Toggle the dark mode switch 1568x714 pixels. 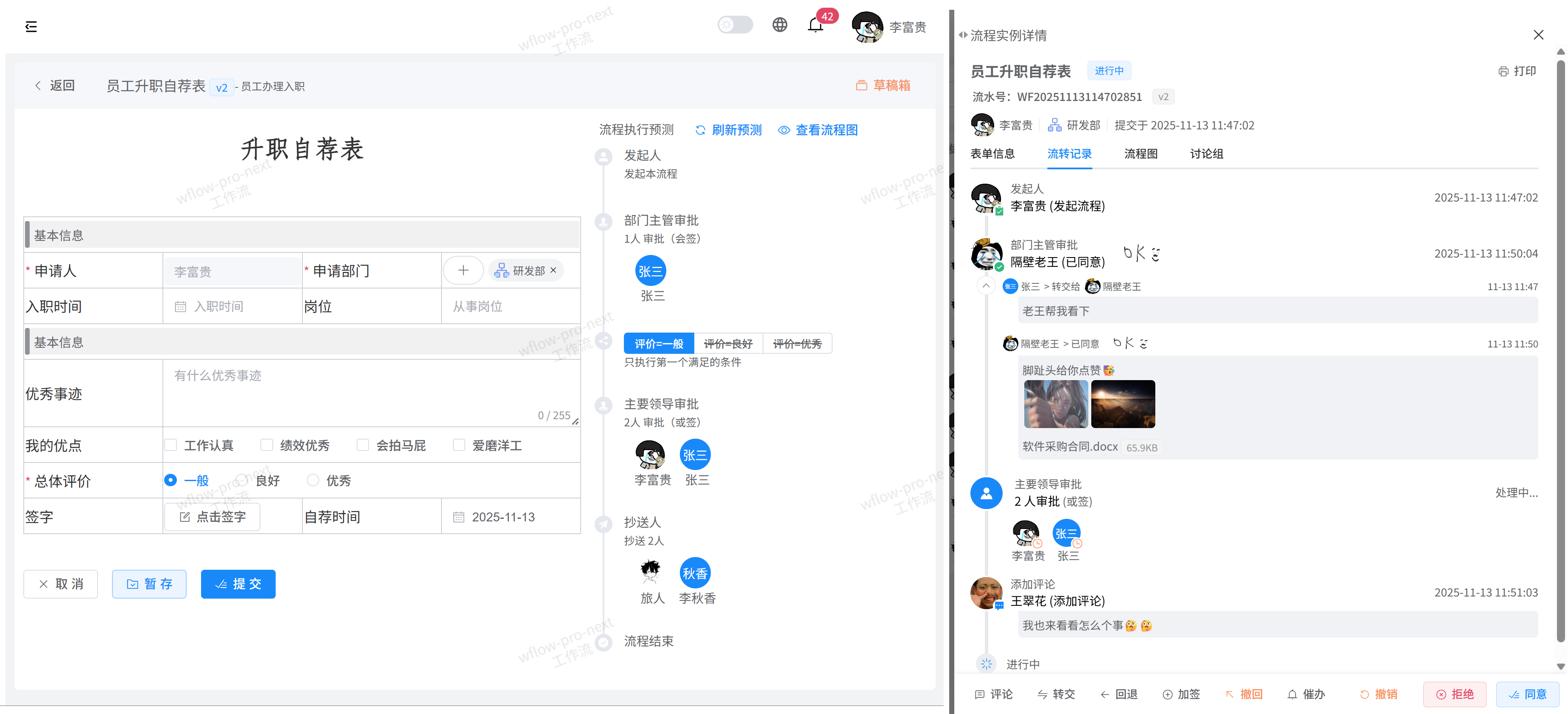click(x=735, y=25)
